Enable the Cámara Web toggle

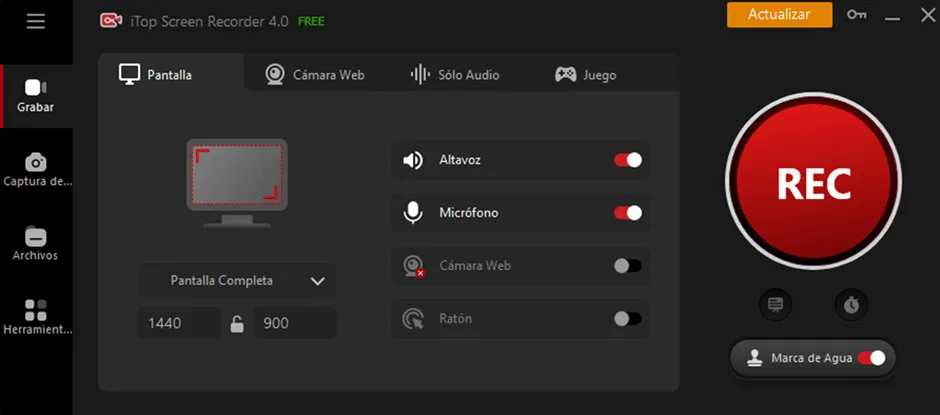628,266
